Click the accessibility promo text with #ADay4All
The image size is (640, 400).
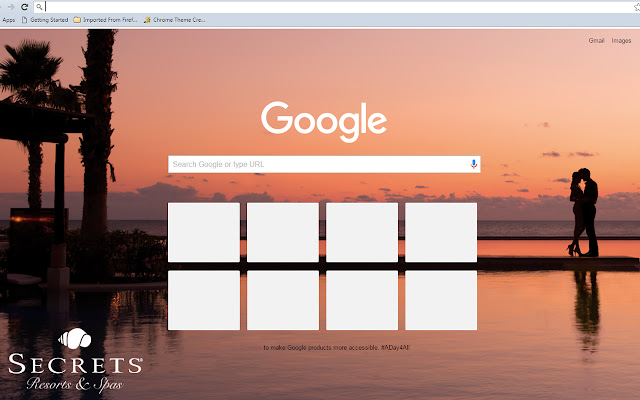coord(336,348)
